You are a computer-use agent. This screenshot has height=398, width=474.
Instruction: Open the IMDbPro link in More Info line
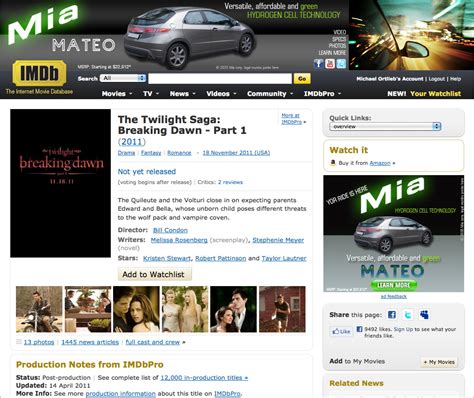(227, 394)
